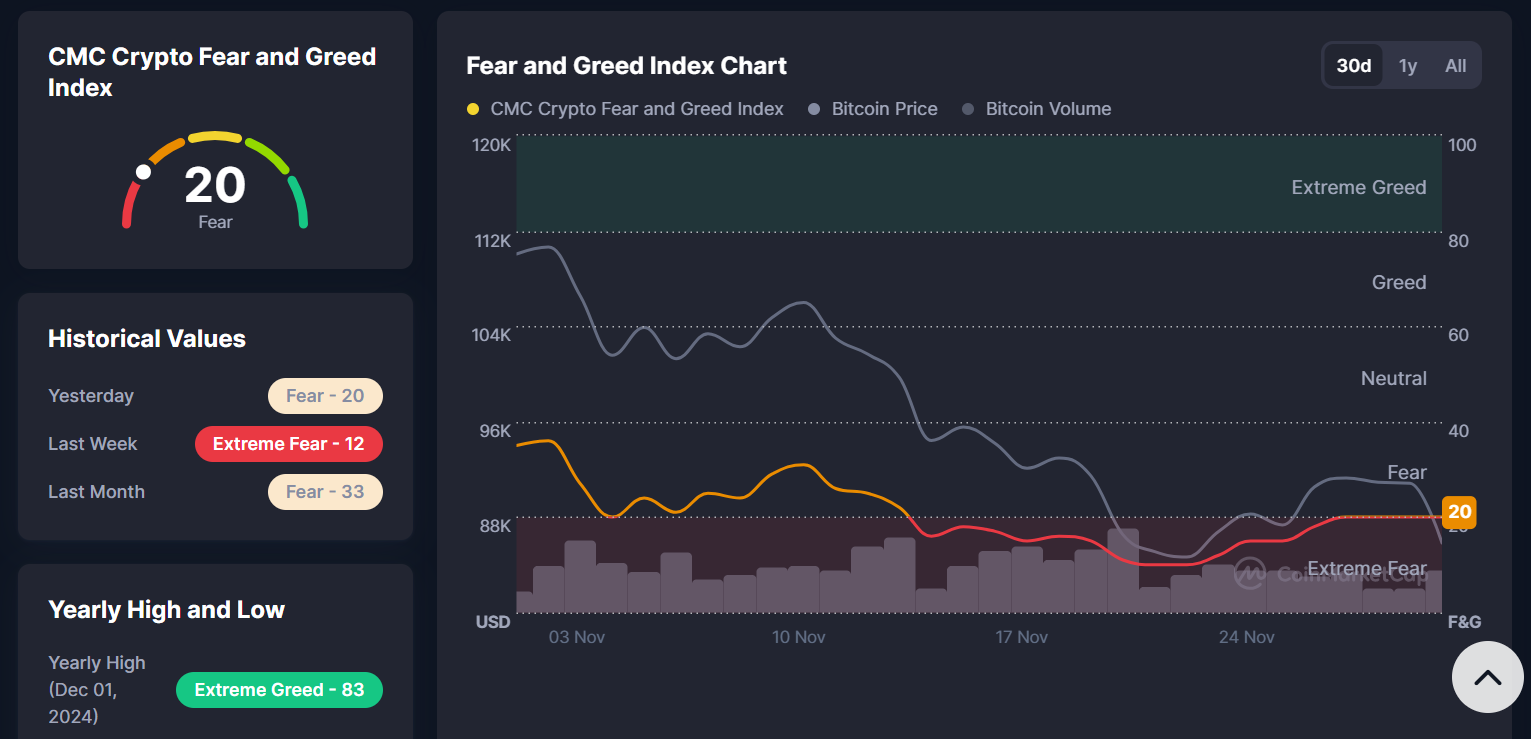Expand the Historical Values panel

click(x=146, y=338)
